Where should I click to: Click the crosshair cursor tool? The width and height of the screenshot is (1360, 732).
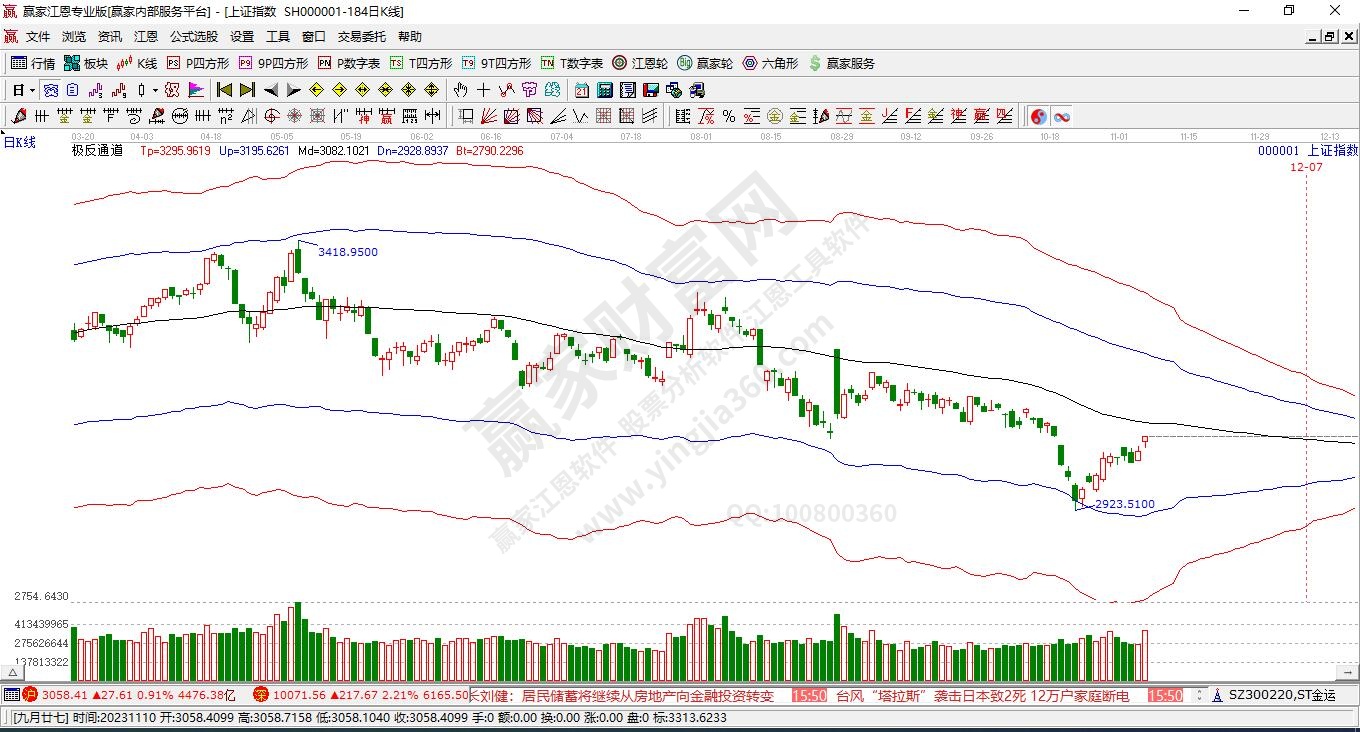point(484,90)
